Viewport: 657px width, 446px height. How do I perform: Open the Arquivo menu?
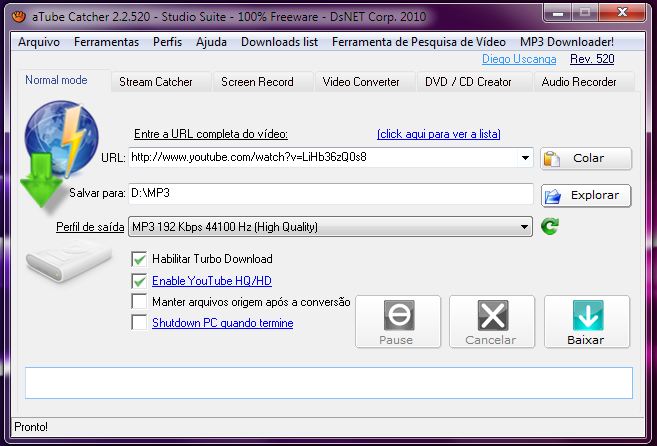point(39,42)
